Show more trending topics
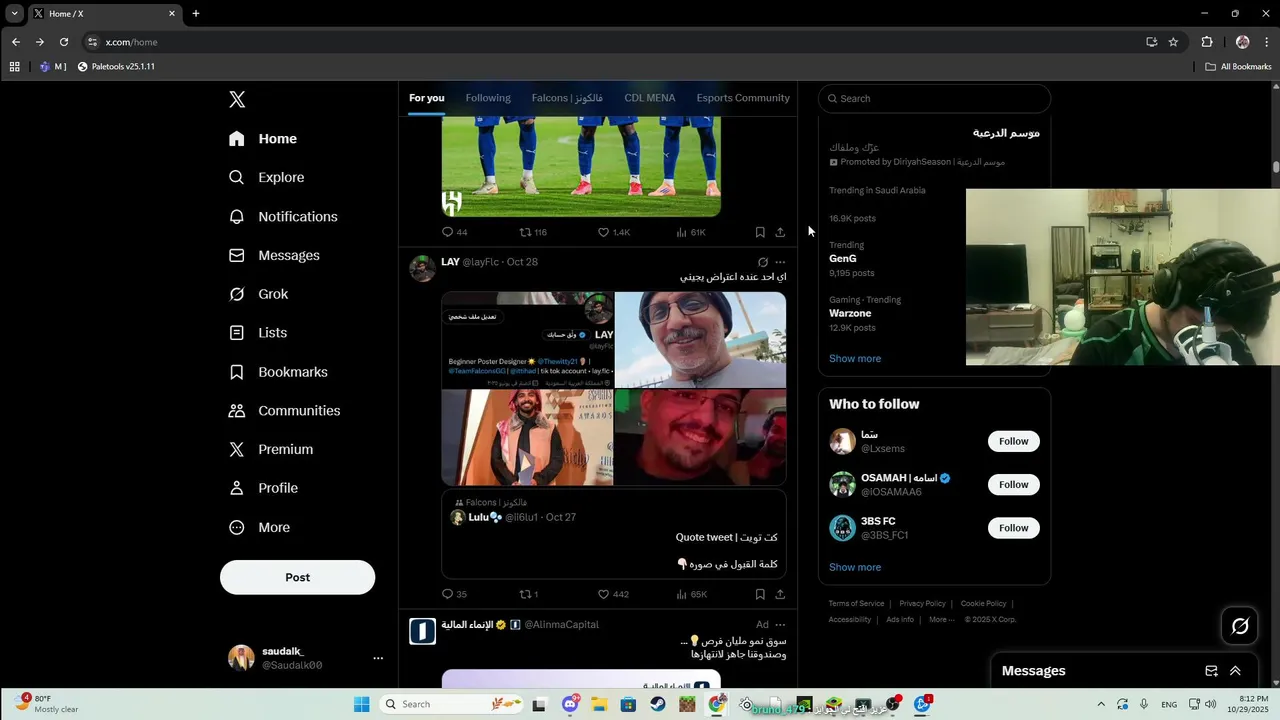The width and height of the screenshot is (1280, 720). coord(855,358)
